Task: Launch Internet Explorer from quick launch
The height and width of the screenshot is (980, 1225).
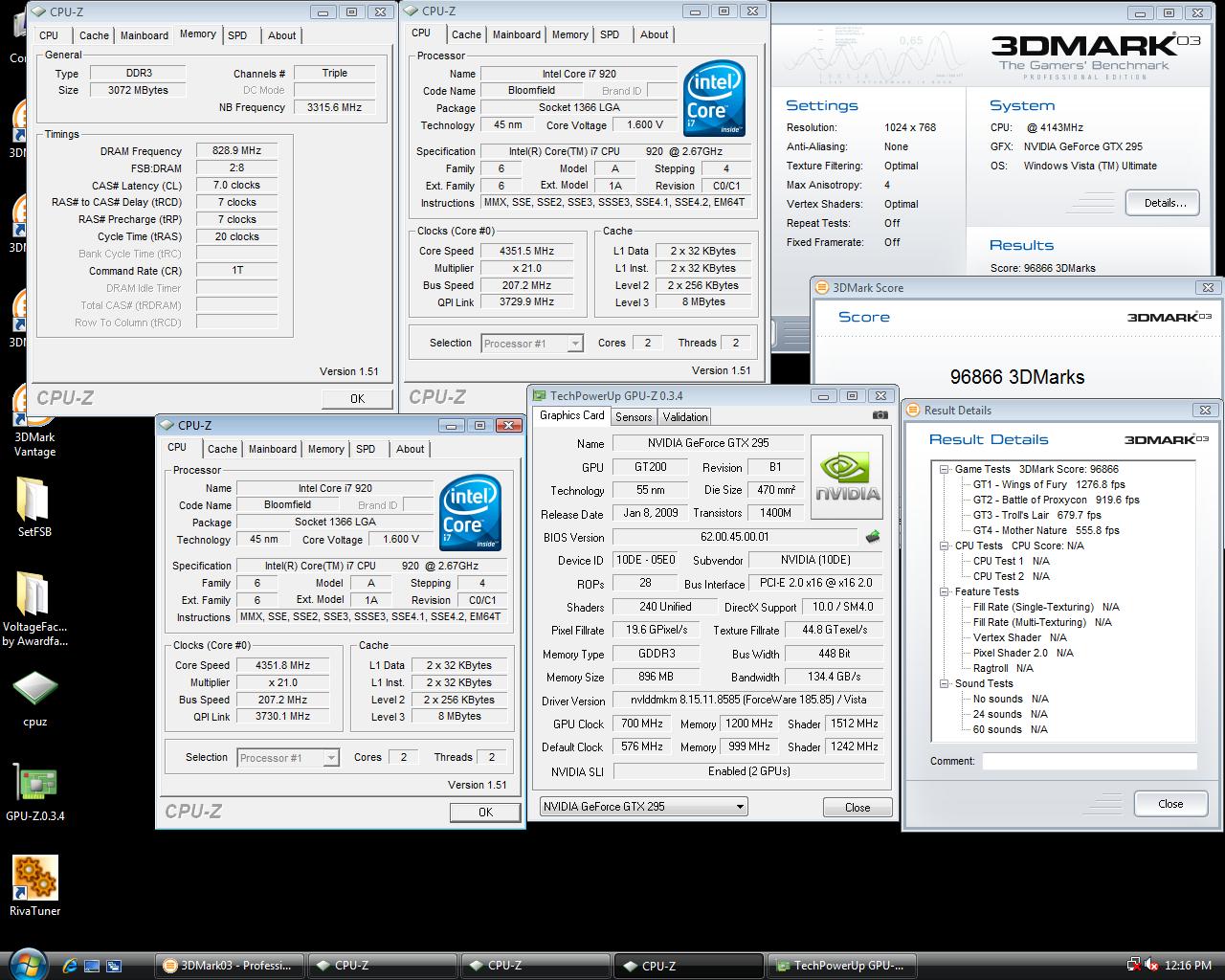Action: click(x=70, y=965)
